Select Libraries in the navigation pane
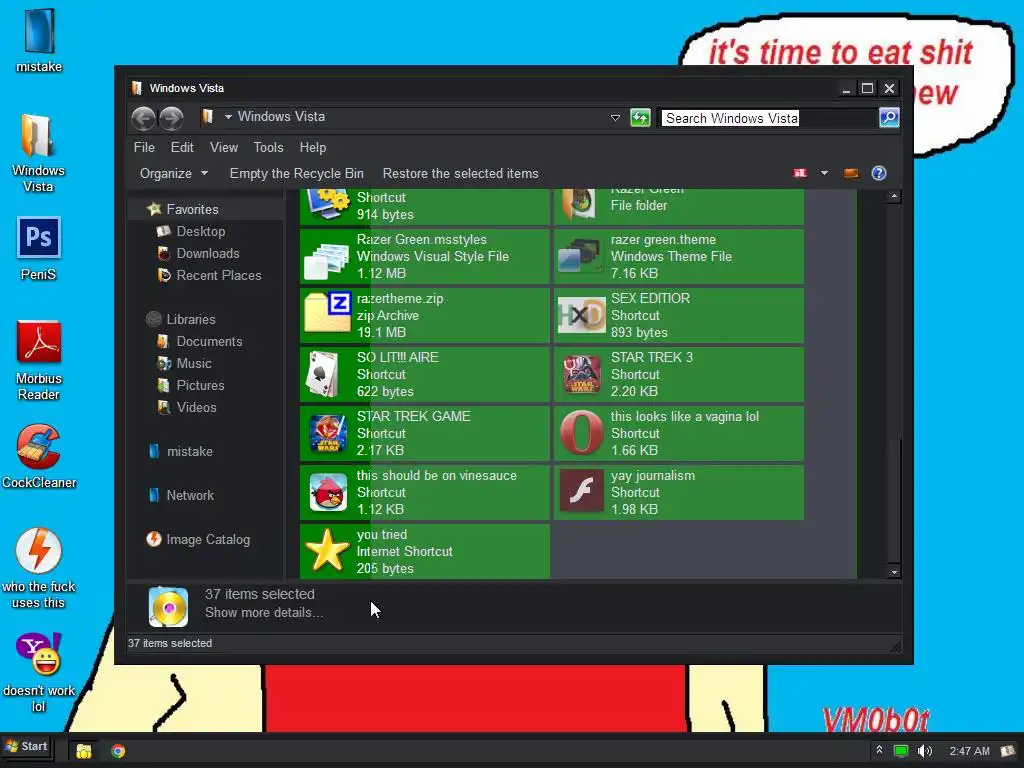The height and width of the screenshot is (768, 1024). pyautogui.click(x=191, y=319)
